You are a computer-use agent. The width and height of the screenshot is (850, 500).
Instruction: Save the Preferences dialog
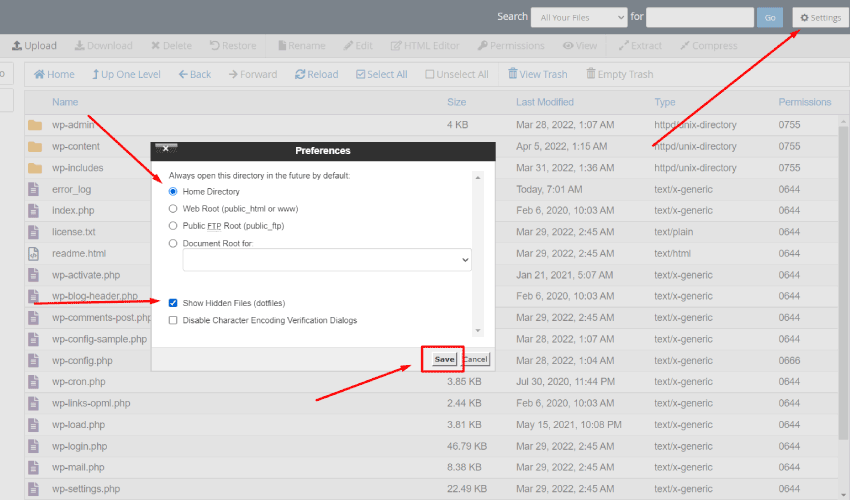coord(444,359)
